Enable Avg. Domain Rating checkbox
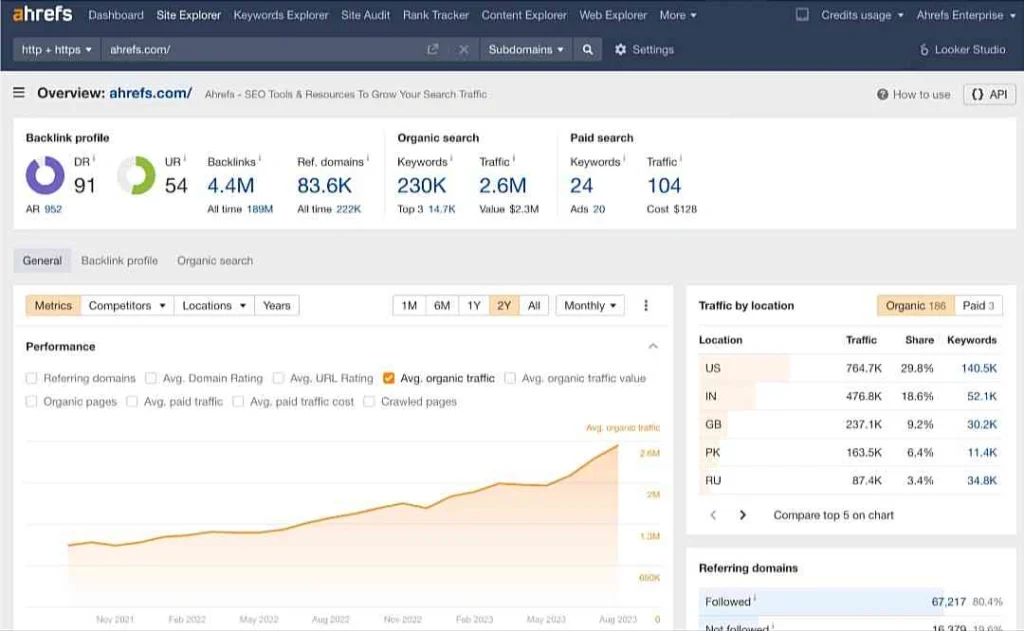 pos(151,378)
